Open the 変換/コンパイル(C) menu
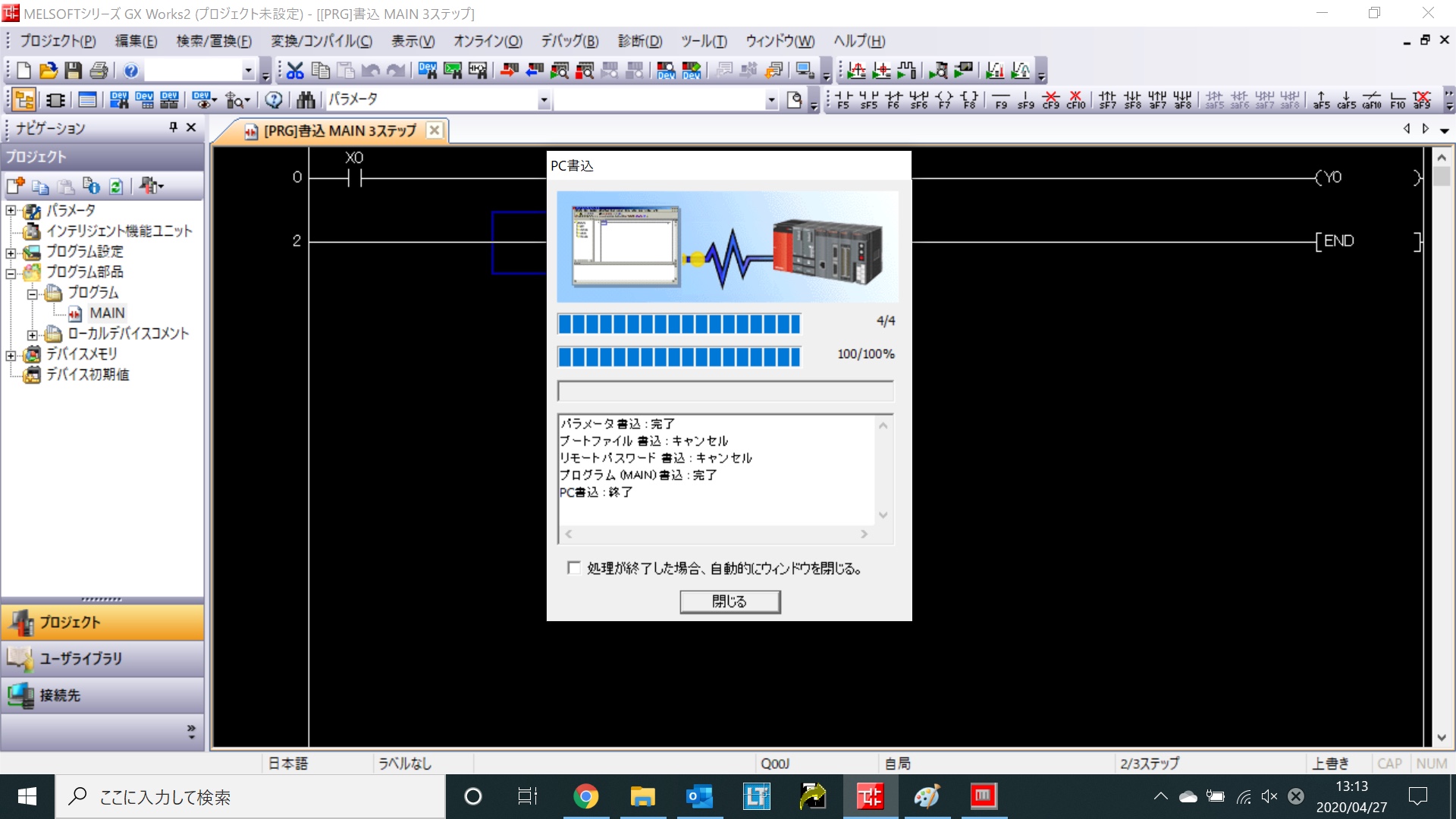This screenshot has width=1456, height=819. point(322,41)
